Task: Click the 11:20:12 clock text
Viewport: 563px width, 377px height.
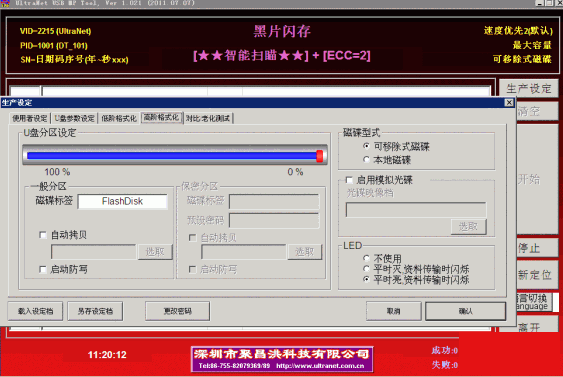Action: tap(107, 355)
